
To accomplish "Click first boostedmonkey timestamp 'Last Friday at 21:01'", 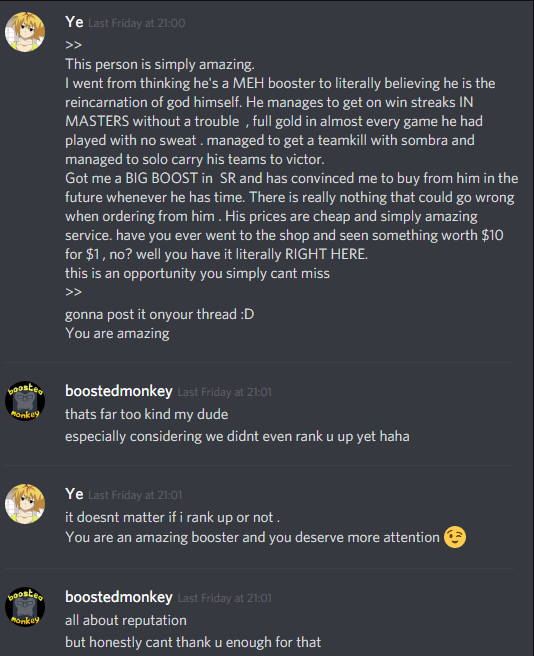I will pyautogui.click(x=225, y=392).
